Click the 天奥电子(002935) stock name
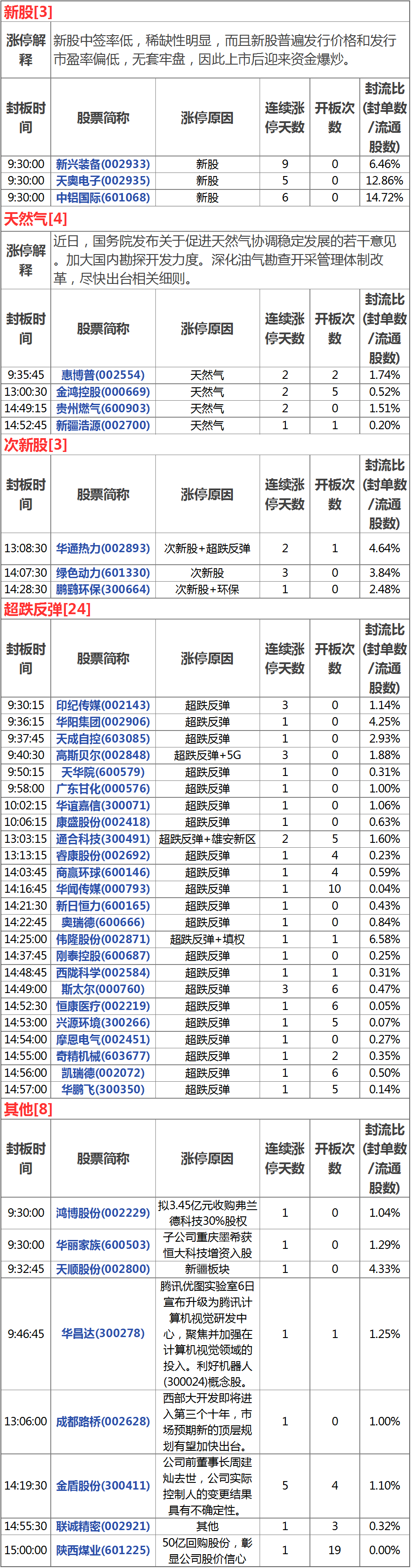The height and width of the screenshot is (1568, 411). pyautogui.click(x=103, y=181)
